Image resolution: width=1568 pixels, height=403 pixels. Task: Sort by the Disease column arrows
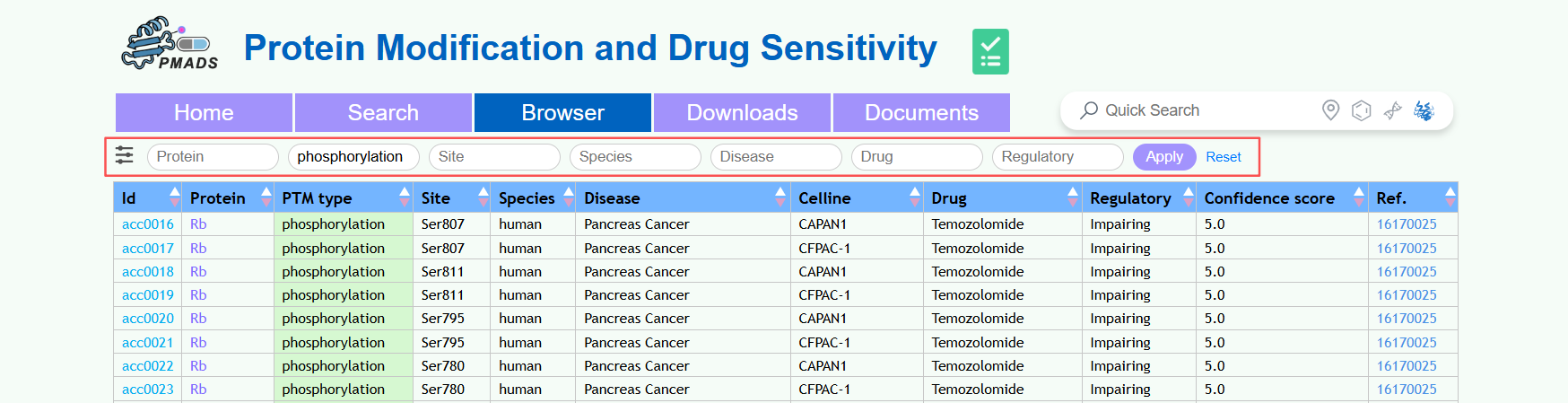(781, 197)
